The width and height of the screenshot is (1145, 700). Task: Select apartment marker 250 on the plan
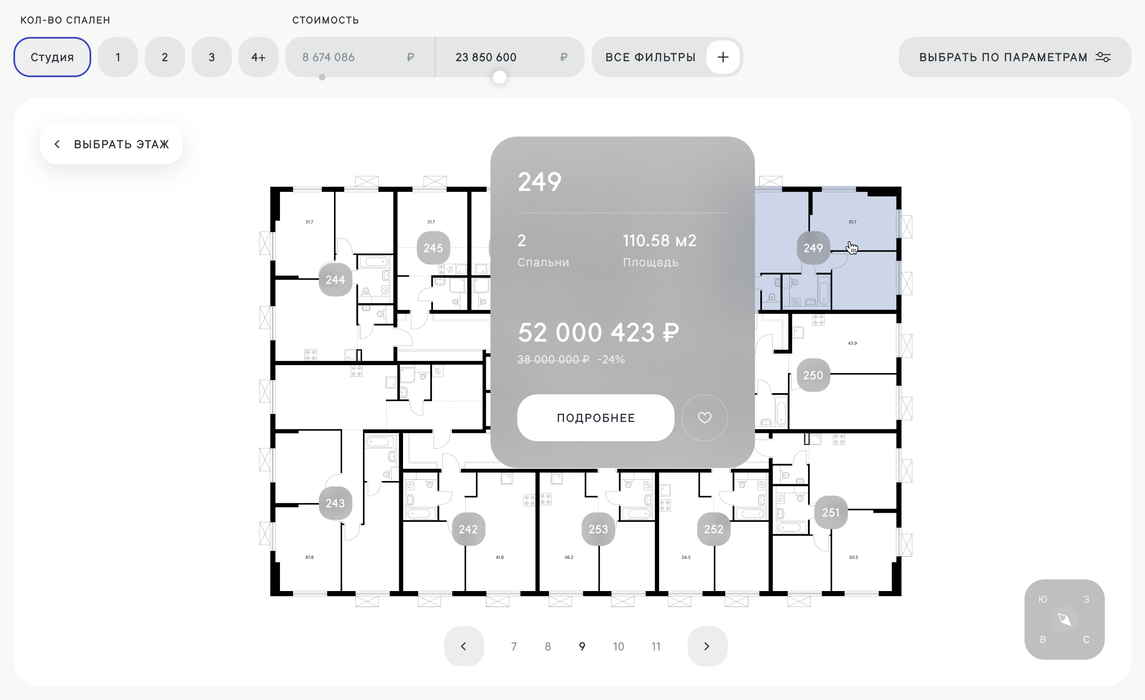tap(813, 375)
